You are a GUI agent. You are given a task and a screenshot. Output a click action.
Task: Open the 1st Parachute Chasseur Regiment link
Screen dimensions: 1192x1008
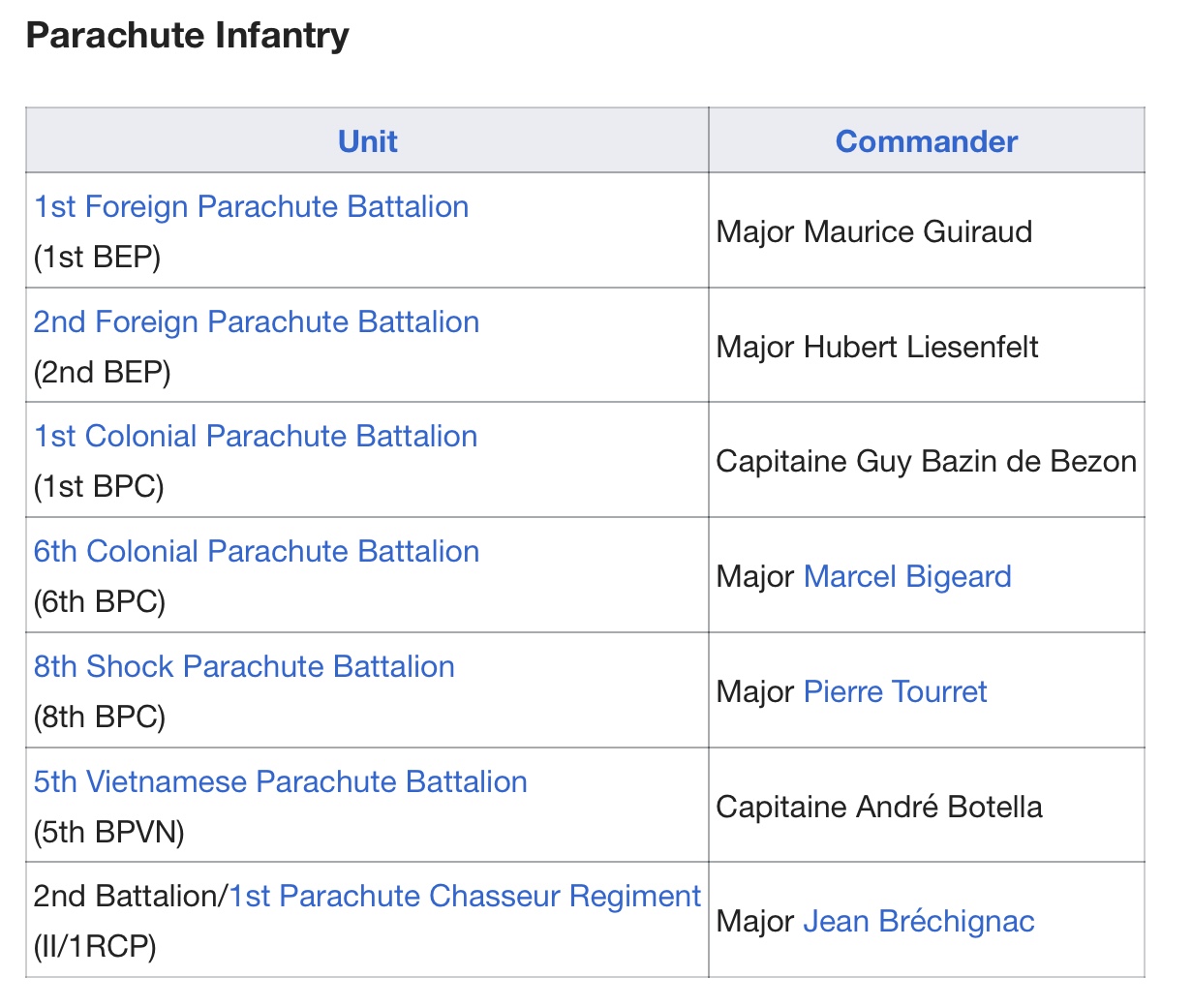coord(465,896)
